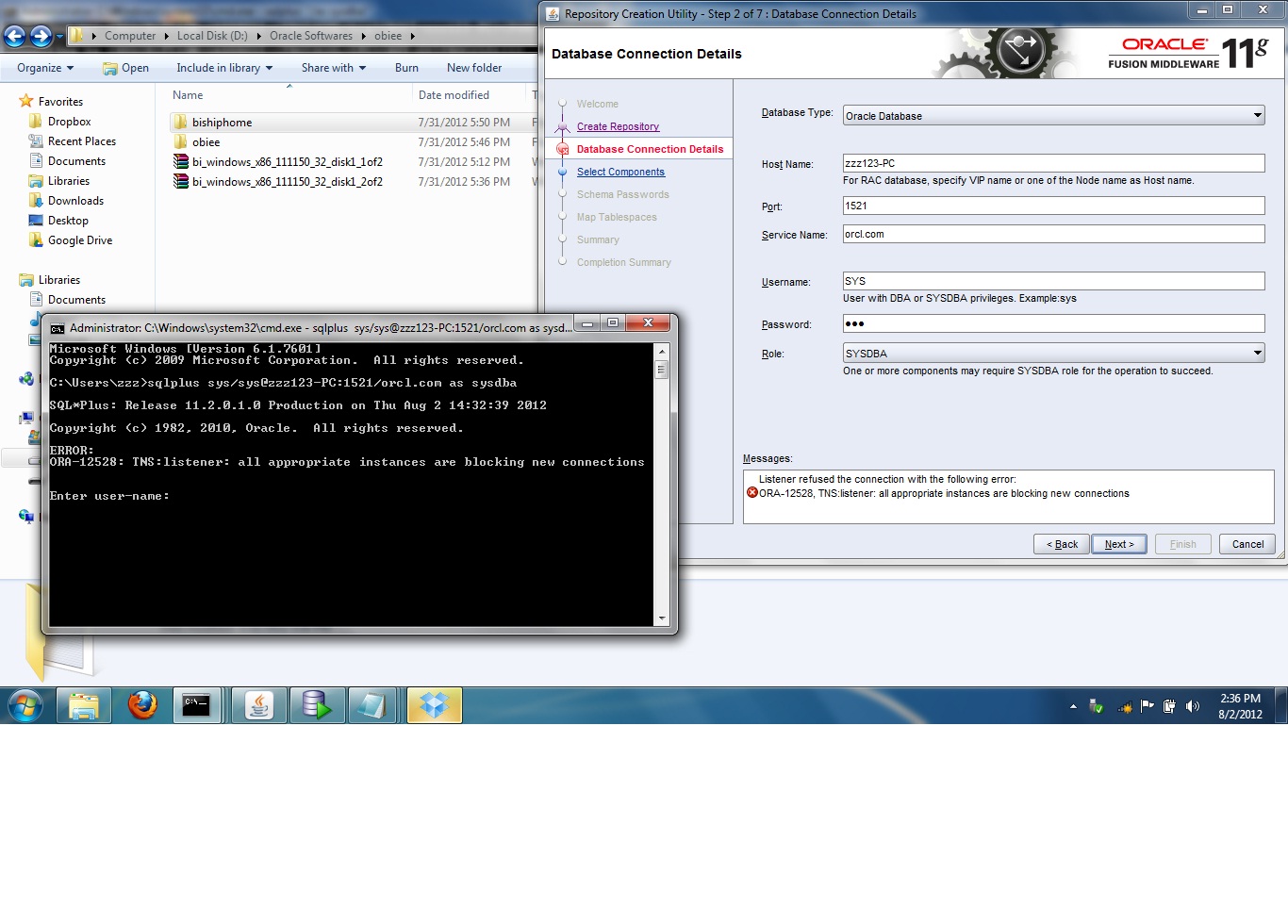Screen dimensions: 1288x924
Task: Click the Host Name input field
Action: point(1053,163)
